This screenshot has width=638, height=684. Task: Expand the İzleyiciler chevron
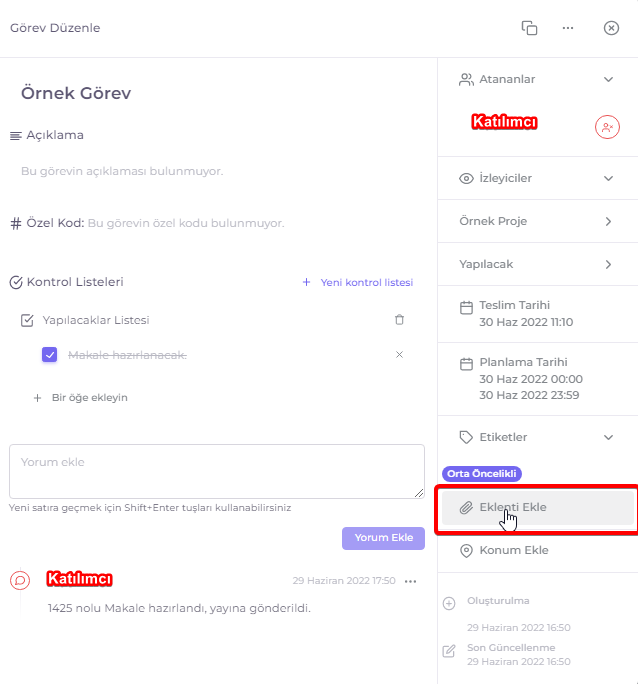608,178
